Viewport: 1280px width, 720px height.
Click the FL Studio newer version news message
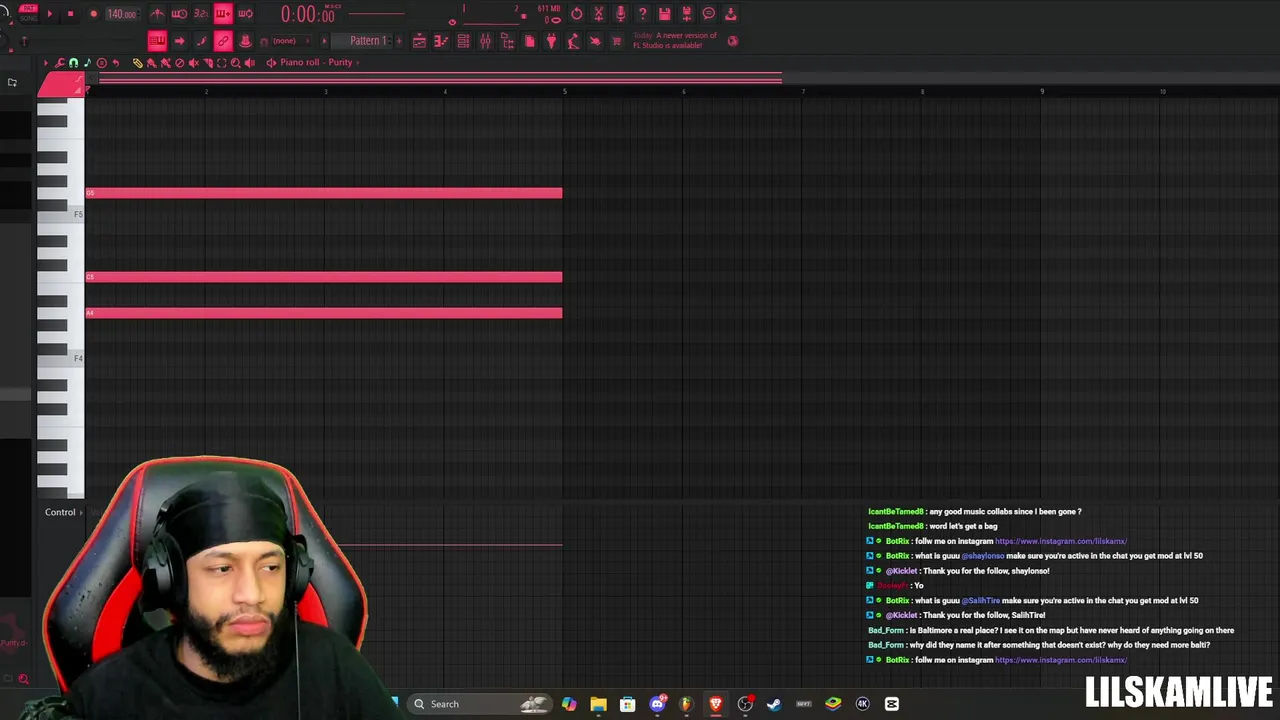[675, 41]
